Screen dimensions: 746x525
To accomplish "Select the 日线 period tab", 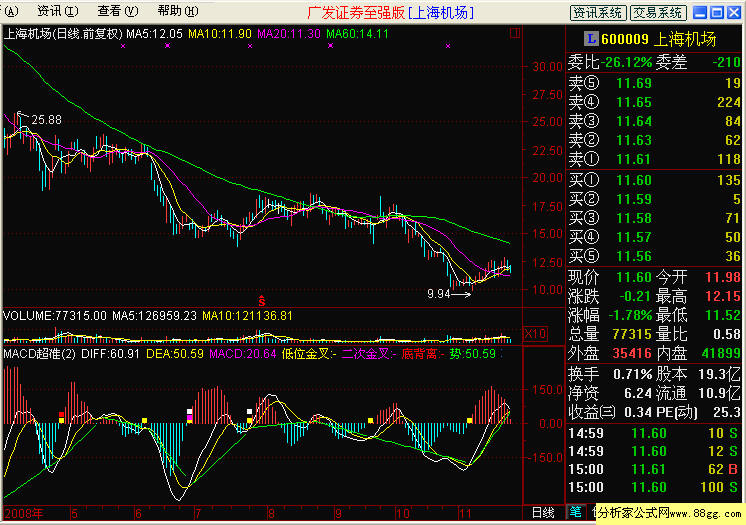I will coord(543,513).
